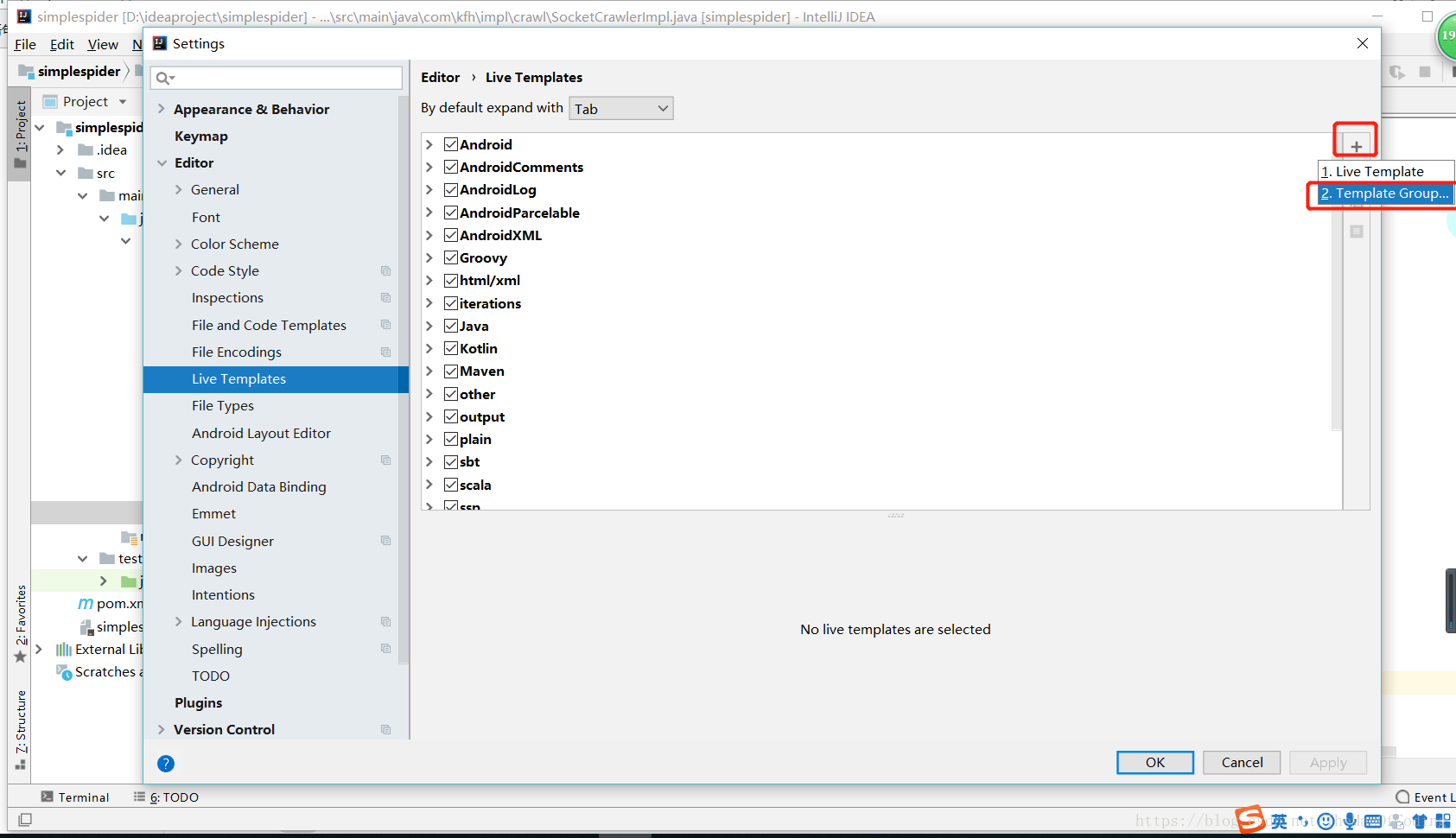Click the project-level icon next to File Encodings

pyautogui.click(x=386, y=352)
